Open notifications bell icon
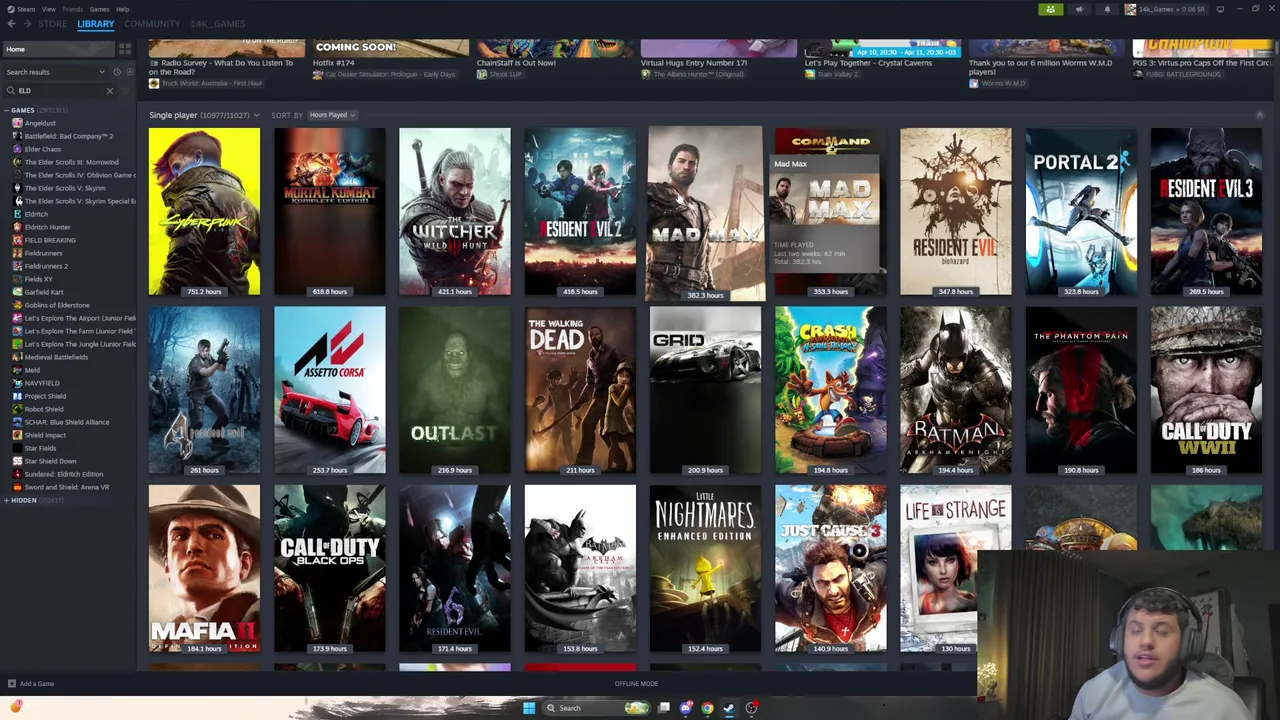This screenshot has height=720, width=1280. point(1107,9)
